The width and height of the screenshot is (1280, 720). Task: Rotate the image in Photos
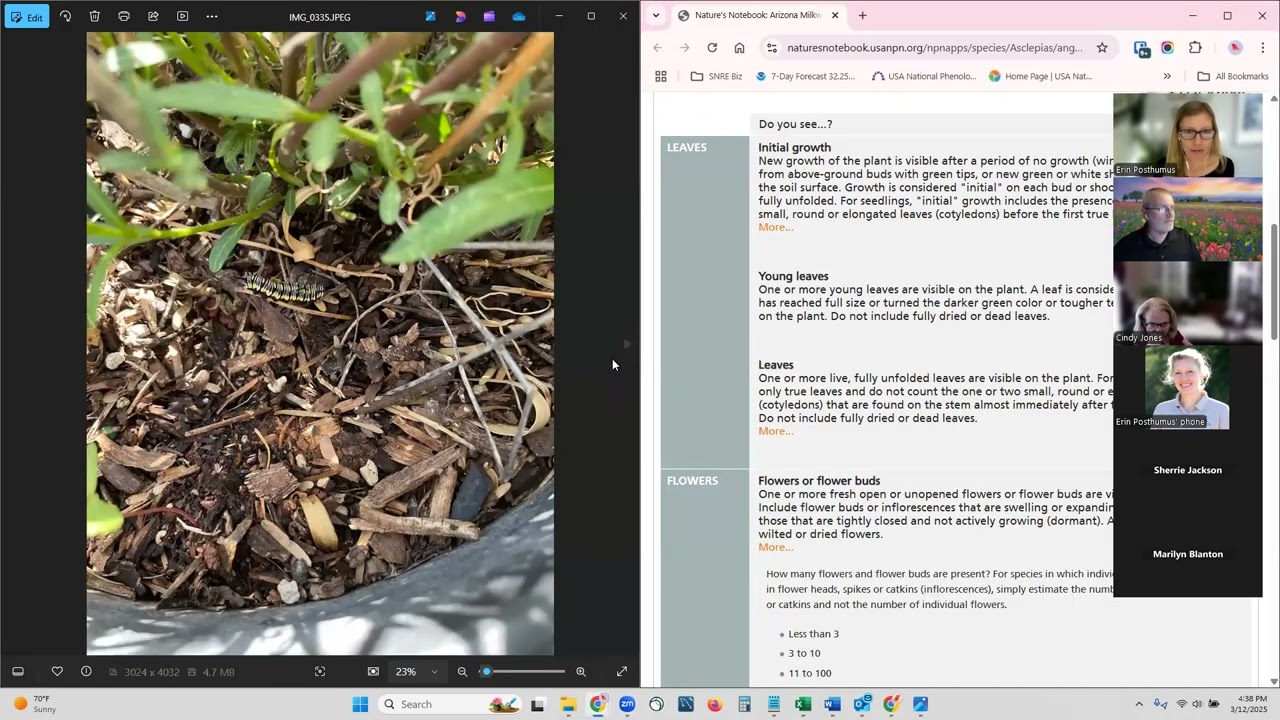tap(65, 17)
